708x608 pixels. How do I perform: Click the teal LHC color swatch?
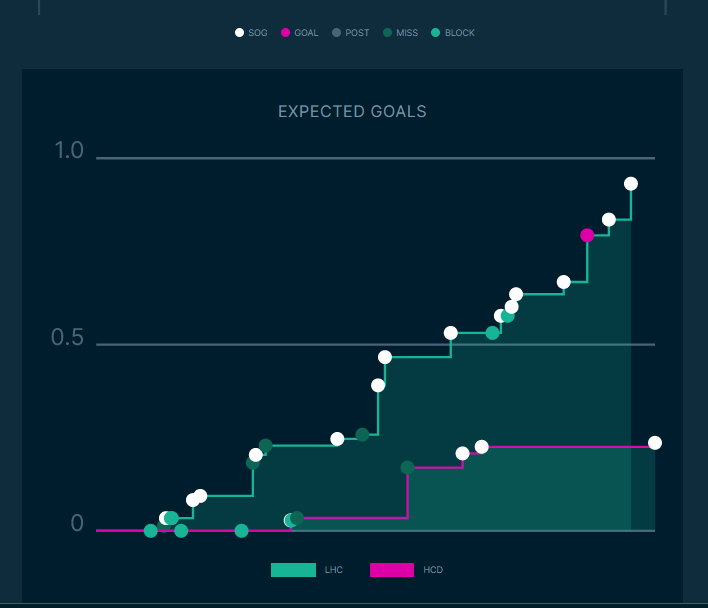293,570
